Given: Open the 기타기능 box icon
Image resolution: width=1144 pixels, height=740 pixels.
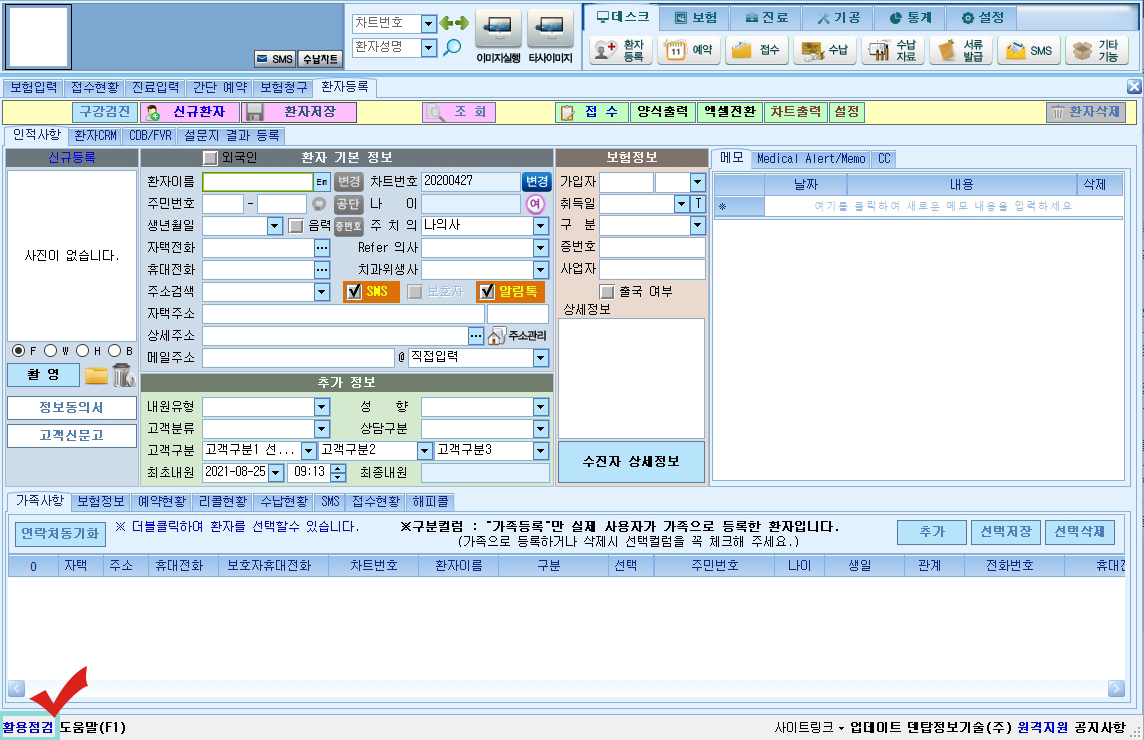Looking at the screenshot, I should pos(1097,50).
